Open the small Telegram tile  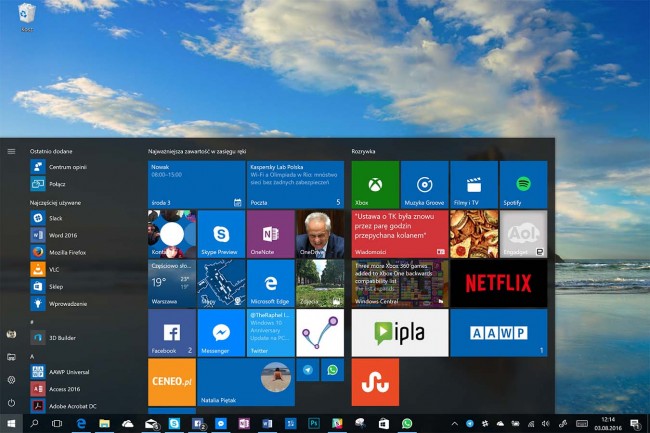pos(308,370)
